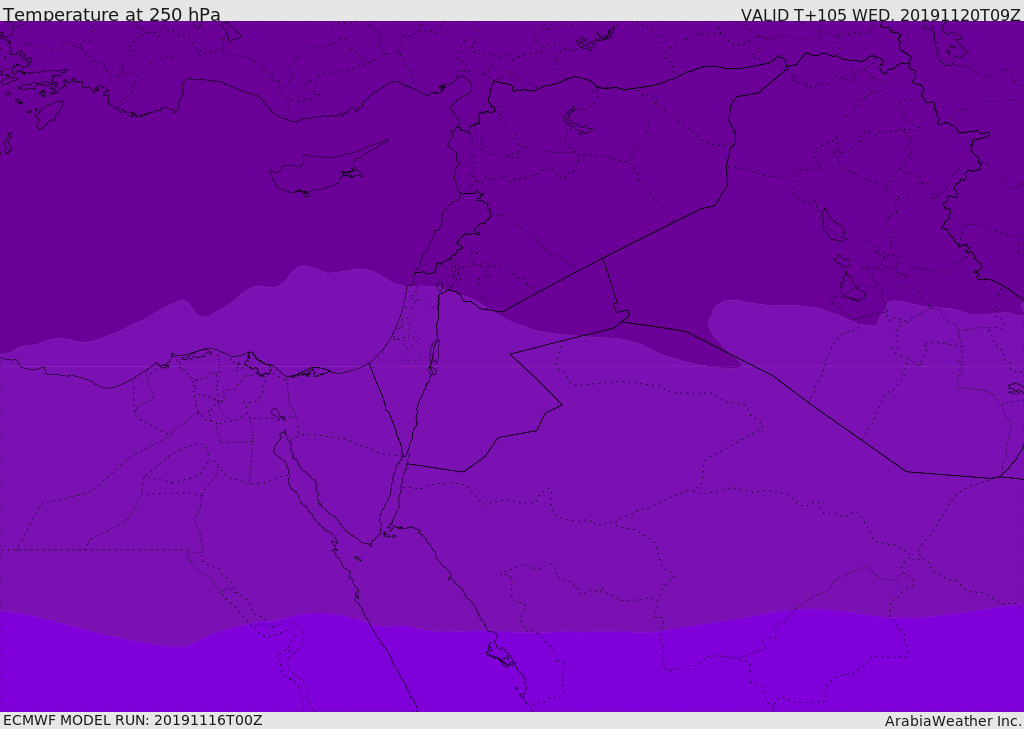Viewport: 1024px width, 729px height.
Task: Click the lake outline in northern Syria
Action: [x=577, y=121]
